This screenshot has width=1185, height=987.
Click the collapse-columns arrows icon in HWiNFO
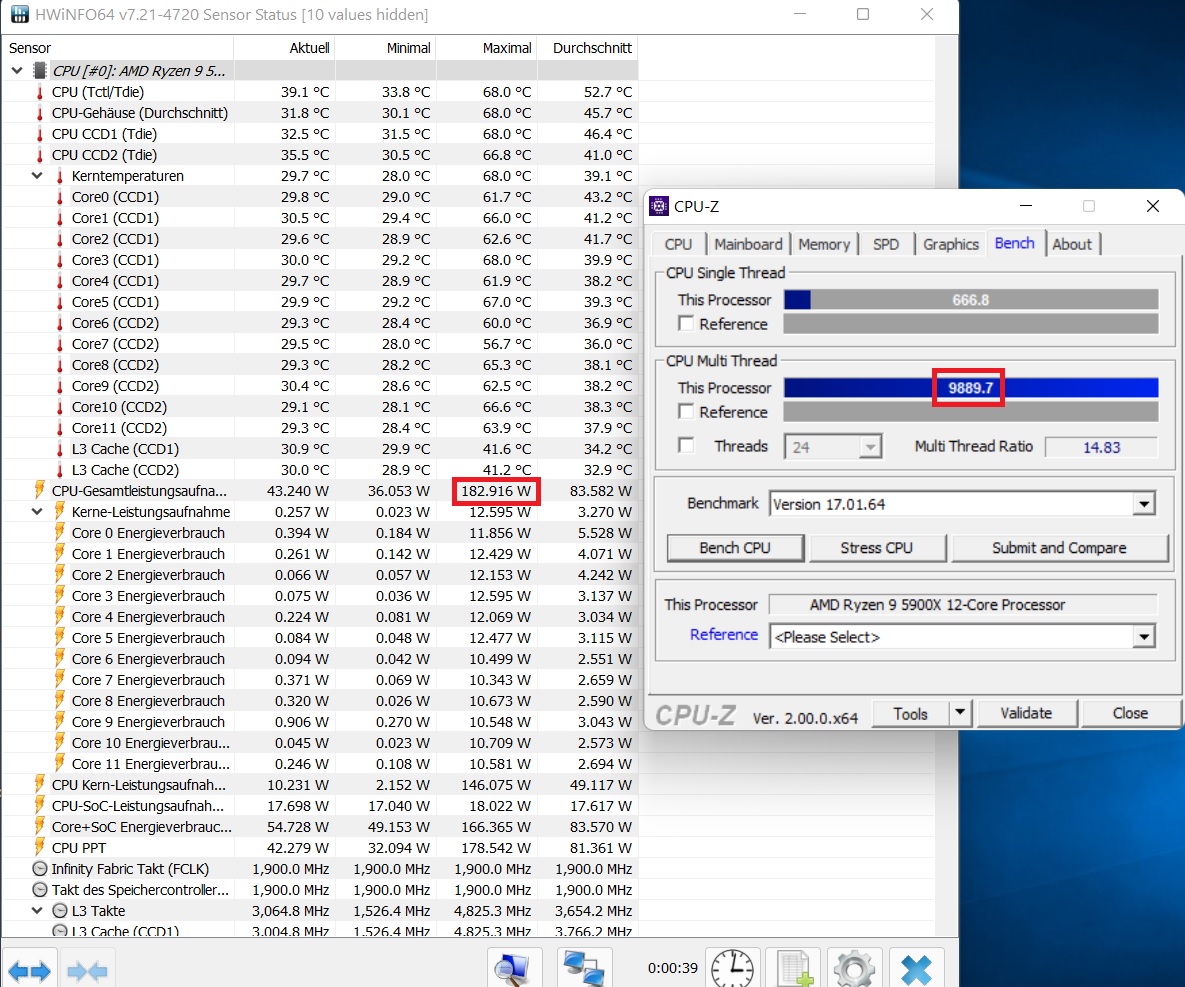[x=86, y=970]
